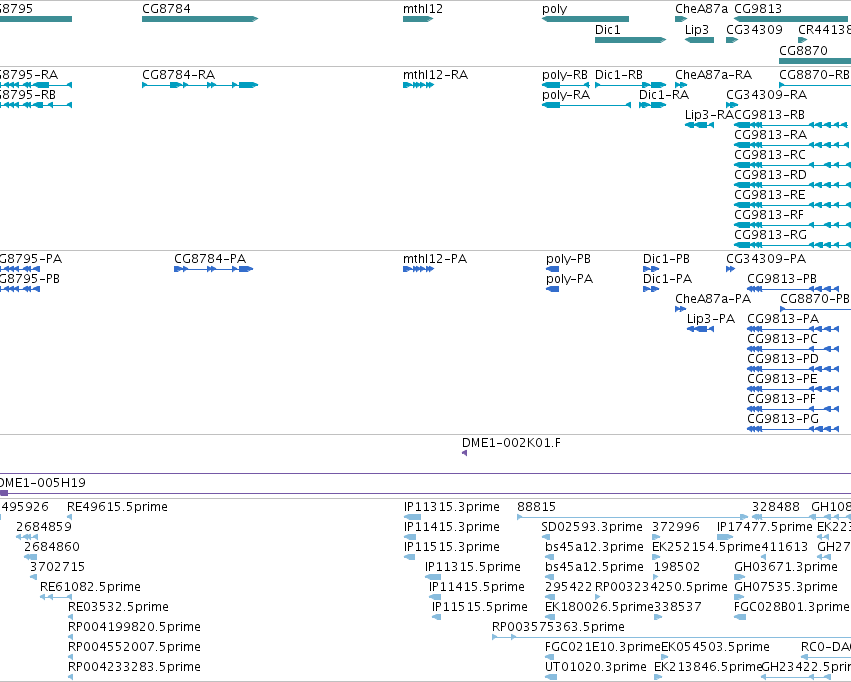The height and width of the screenshot is (682, 851).
Task: Click the CG34309-PA protein label
Action: 766,259
